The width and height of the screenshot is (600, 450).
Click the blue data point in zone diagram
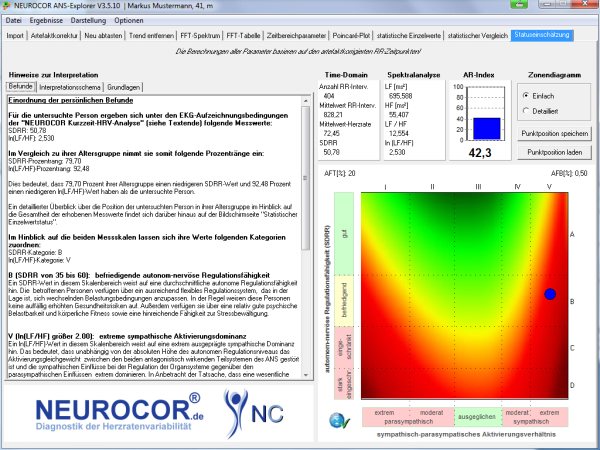point(550,294)
